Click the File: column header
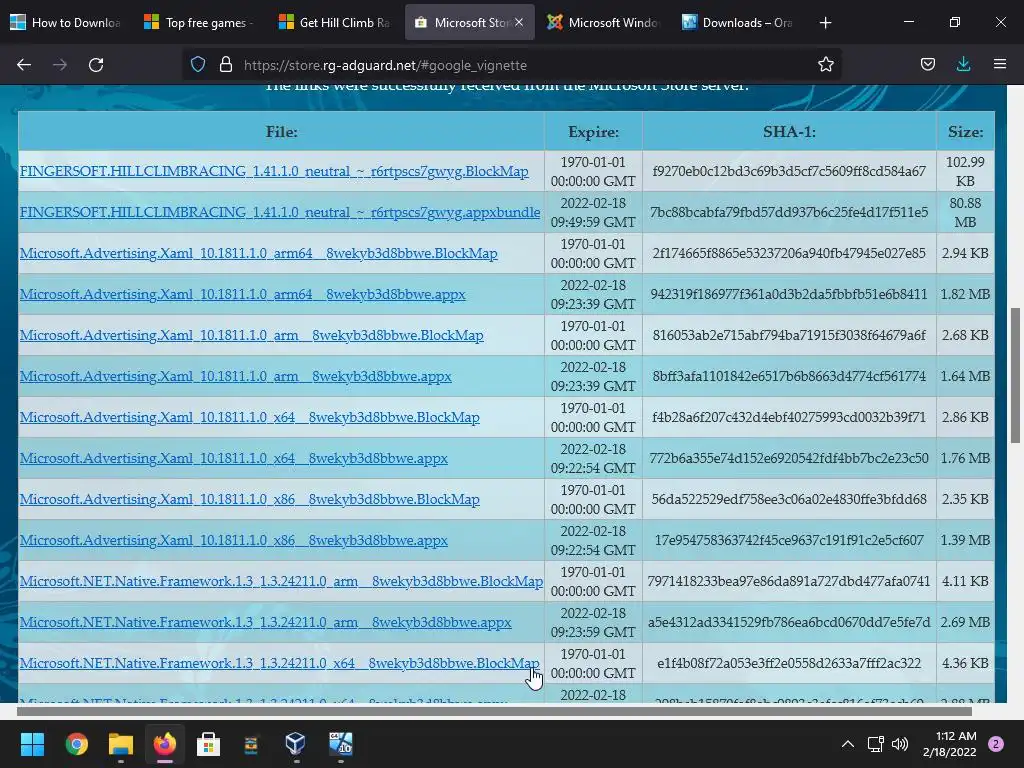 point(281,132)
